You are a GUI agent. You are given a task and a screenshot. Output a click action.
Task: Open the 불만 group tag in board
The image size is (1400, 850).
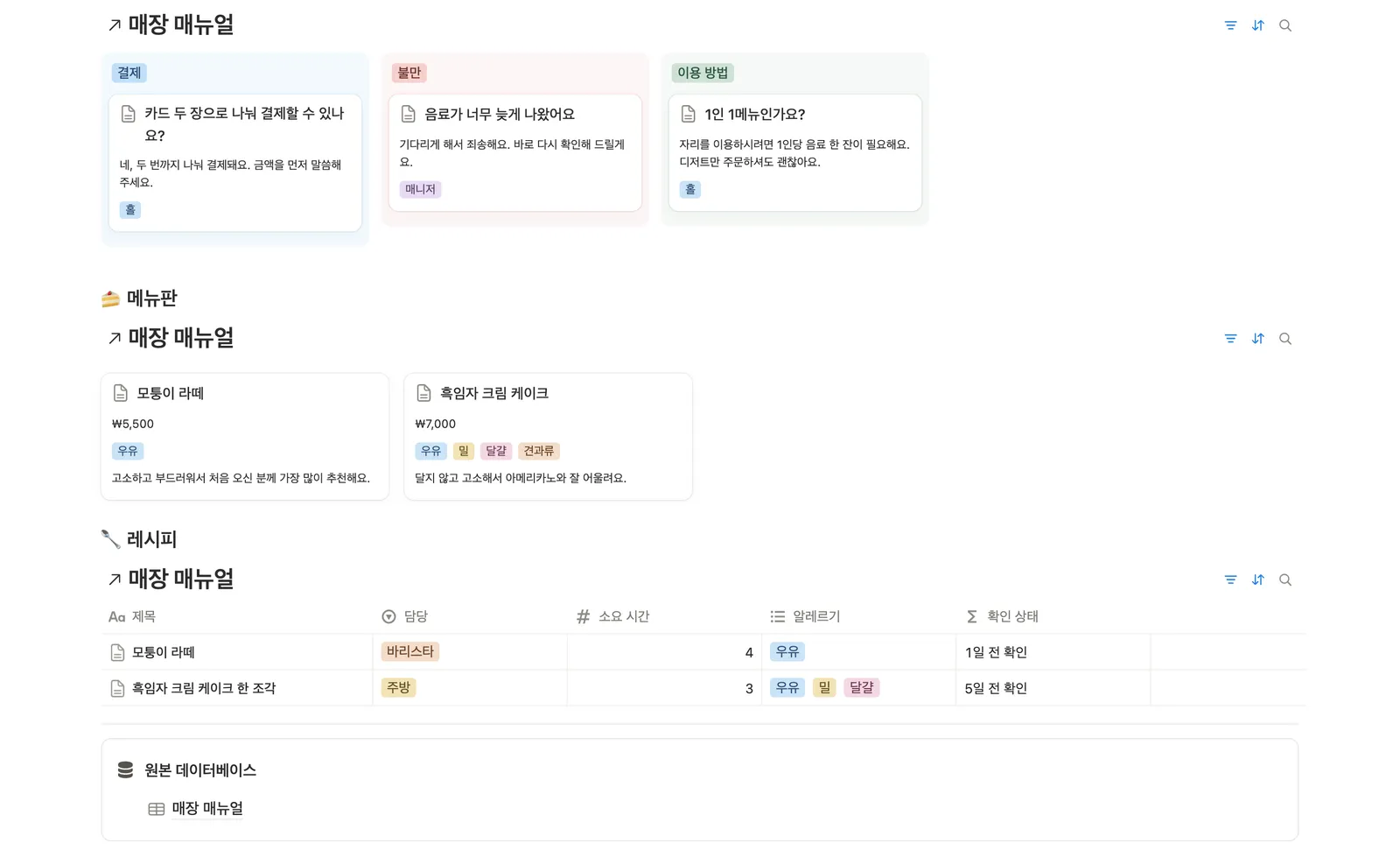[409, 73]
